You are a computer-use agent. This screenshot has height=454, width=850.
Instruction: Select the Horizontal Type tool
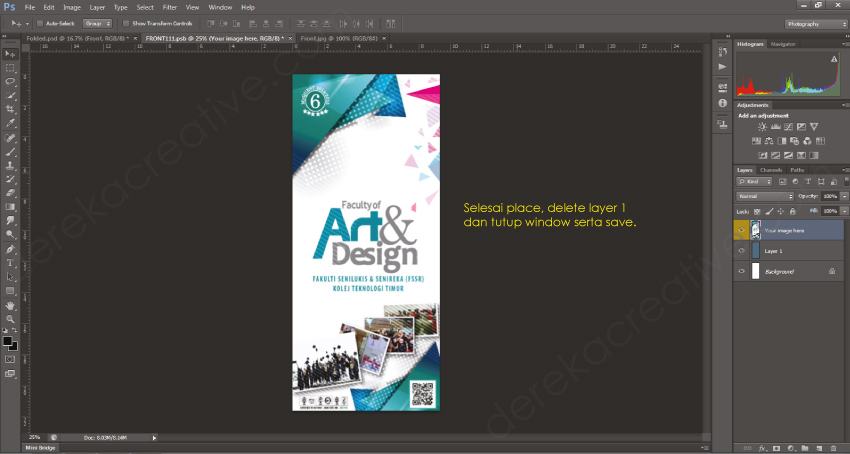(11, 263)
